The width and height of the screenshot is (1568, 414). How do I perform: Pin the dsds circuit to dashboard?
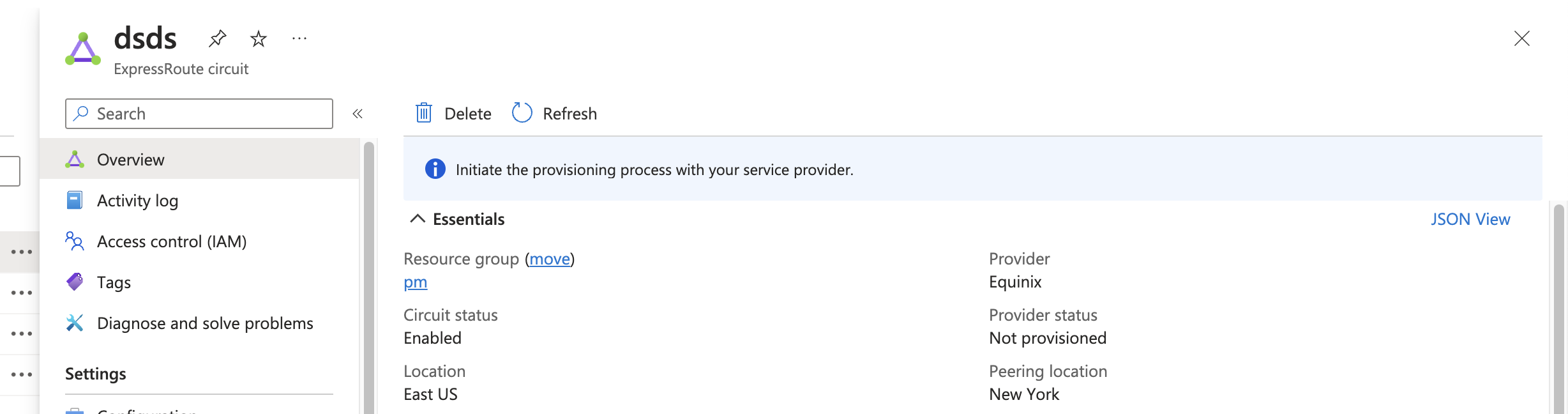point(217,39)
